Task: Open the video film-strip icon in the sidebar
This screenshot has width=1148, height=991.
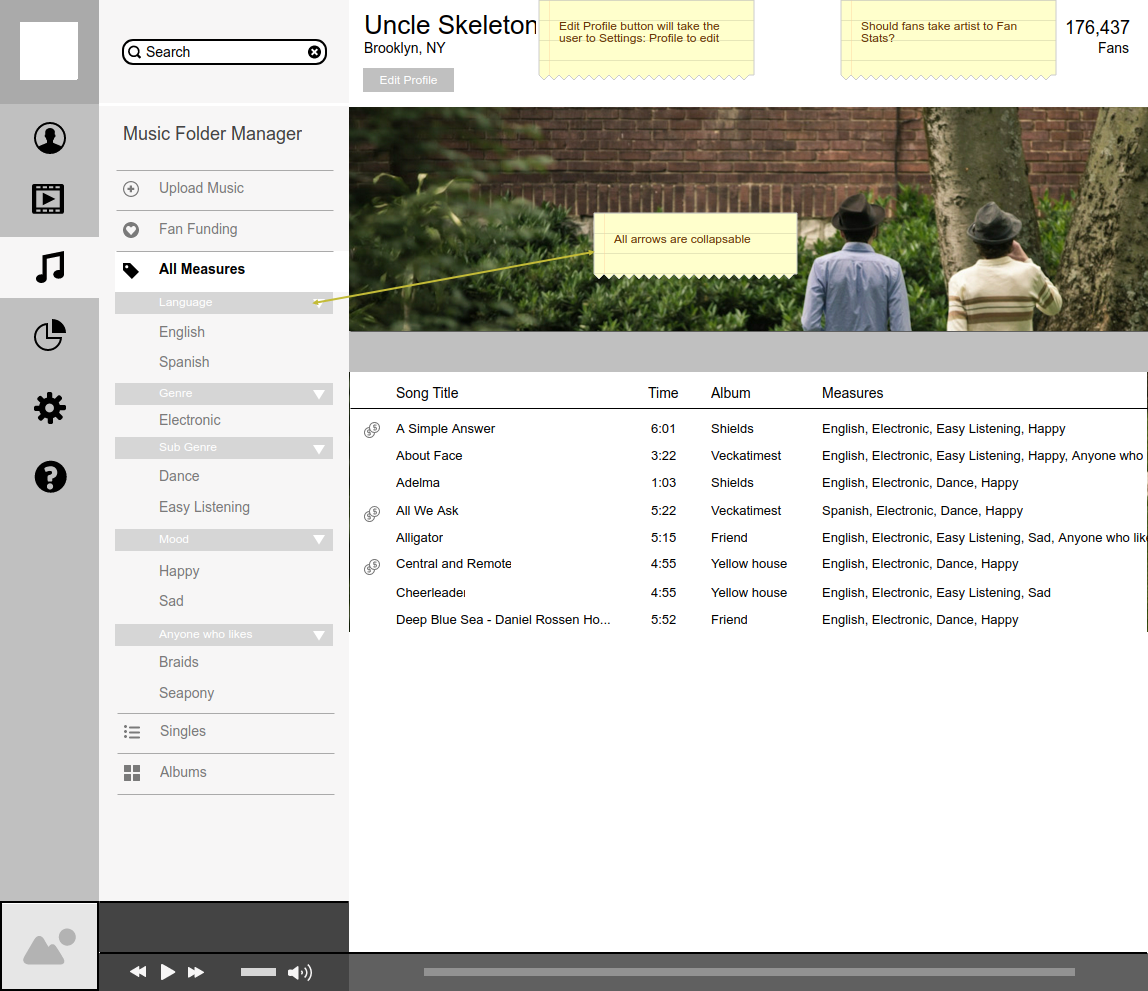Action: pos(48,199)
